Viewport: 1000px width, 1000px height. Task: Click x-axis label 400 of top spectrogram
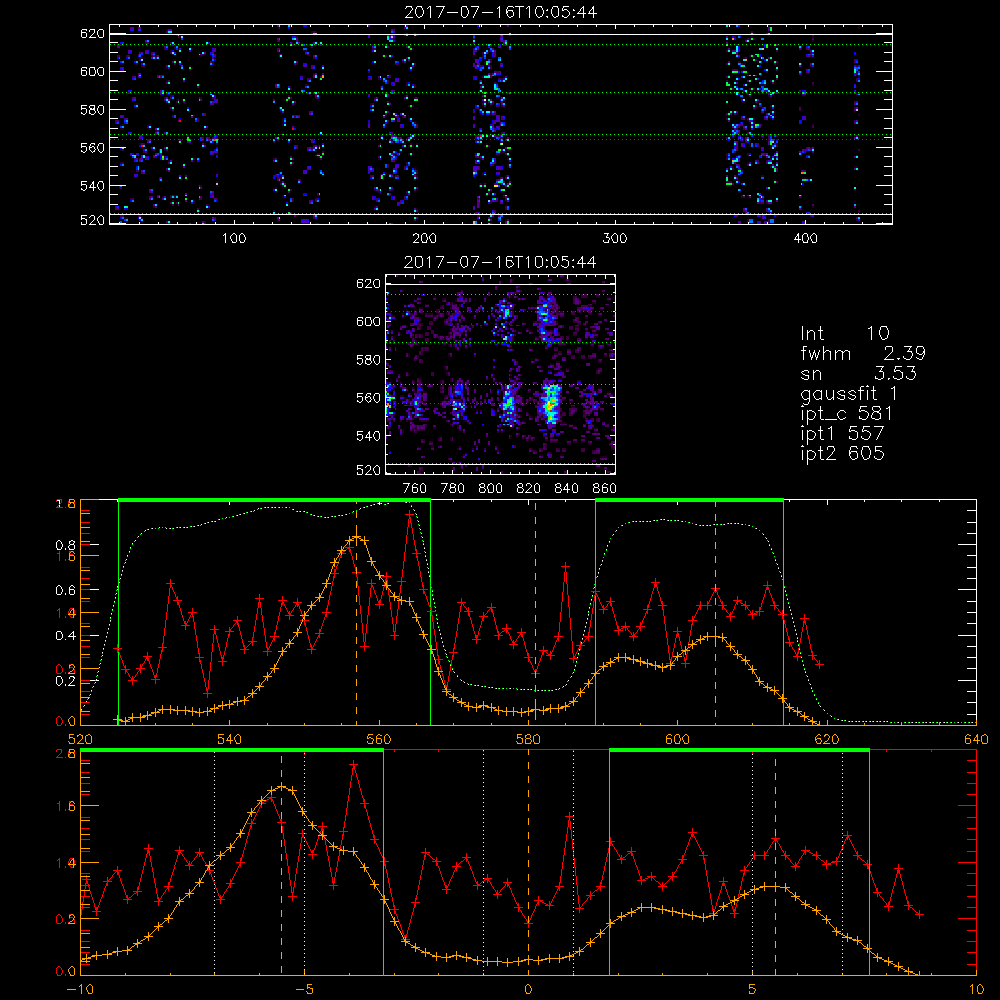(805, 239)
